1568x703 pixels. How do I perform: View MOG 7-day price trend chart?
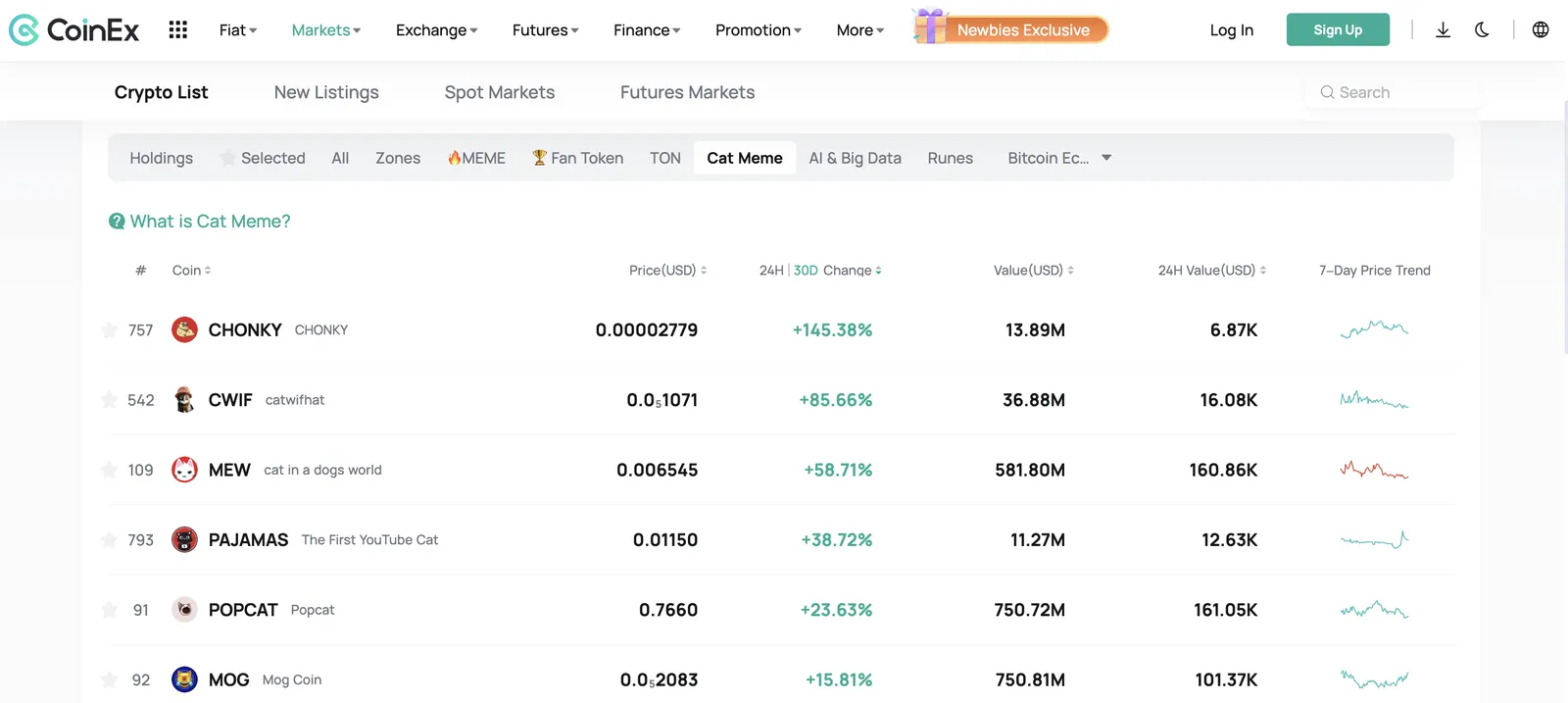pos(1374,679)
